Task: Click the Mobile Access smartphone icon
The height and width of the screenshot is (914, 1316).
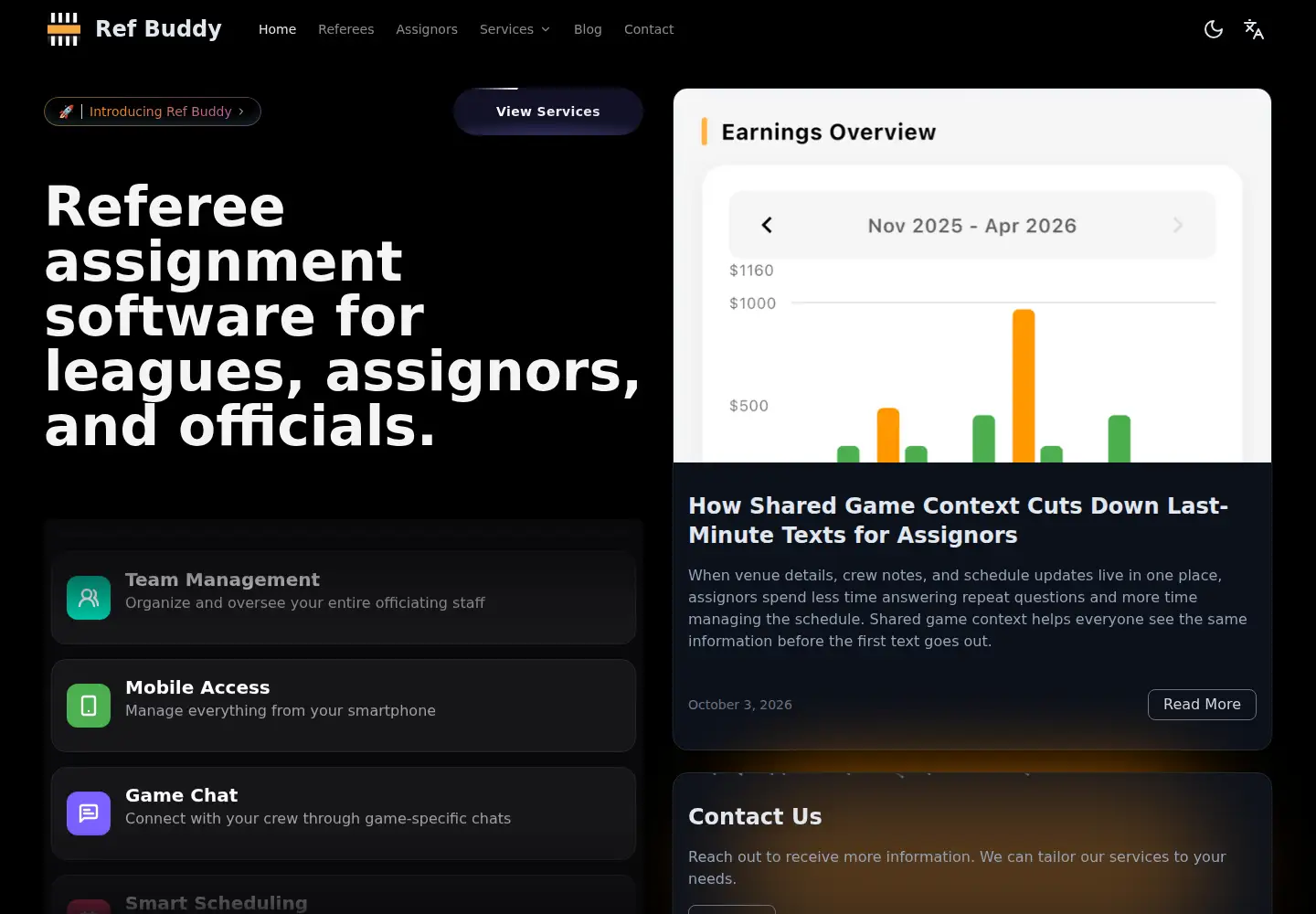Action: coord(89,706)
